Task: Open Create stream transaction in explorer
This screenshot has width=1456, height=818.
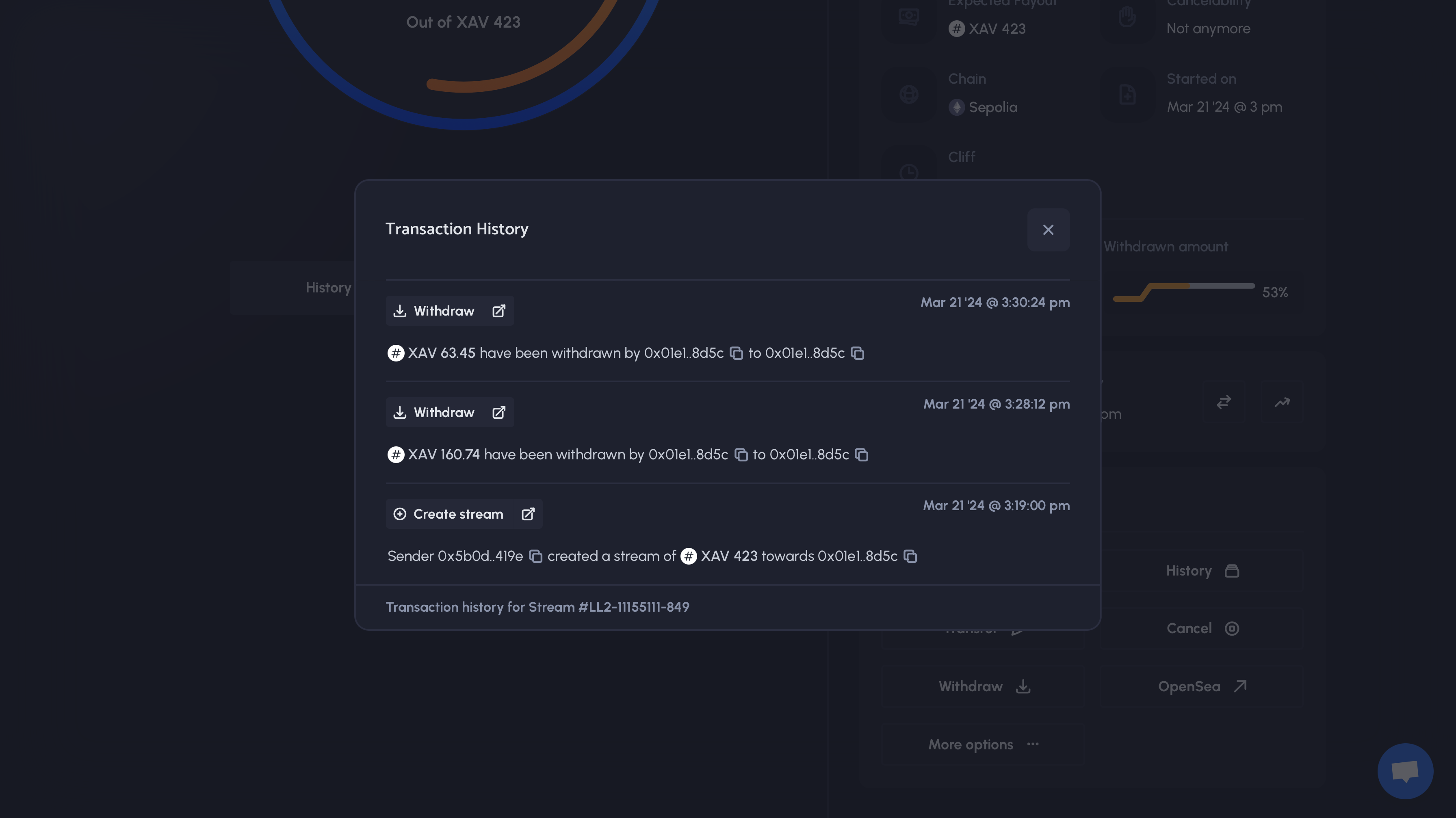Action: (x=527, y=514)
